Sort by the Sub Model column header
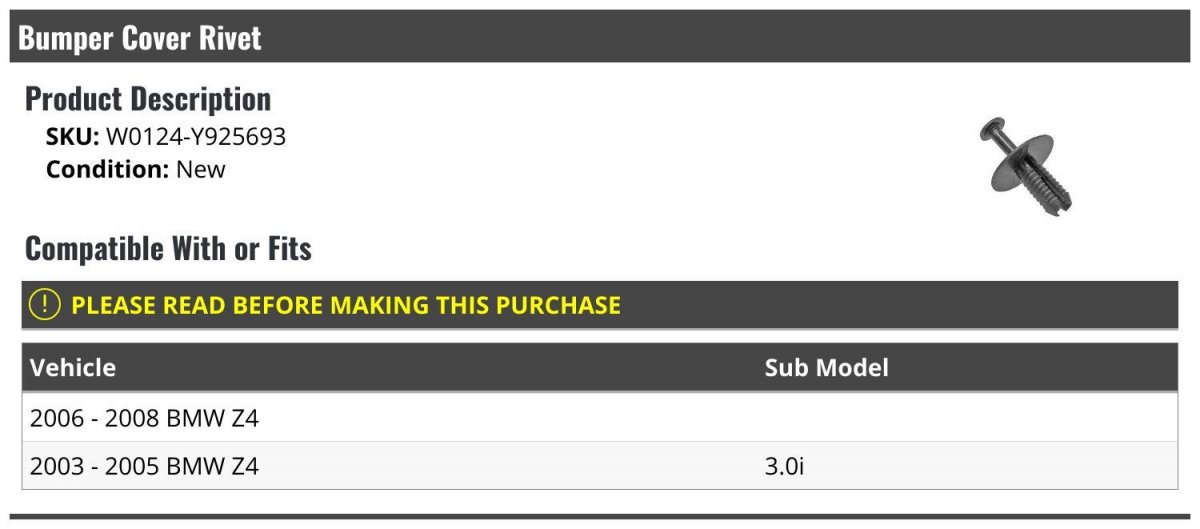This screenshot has width=1200, height=529. (x=826, y=367)
